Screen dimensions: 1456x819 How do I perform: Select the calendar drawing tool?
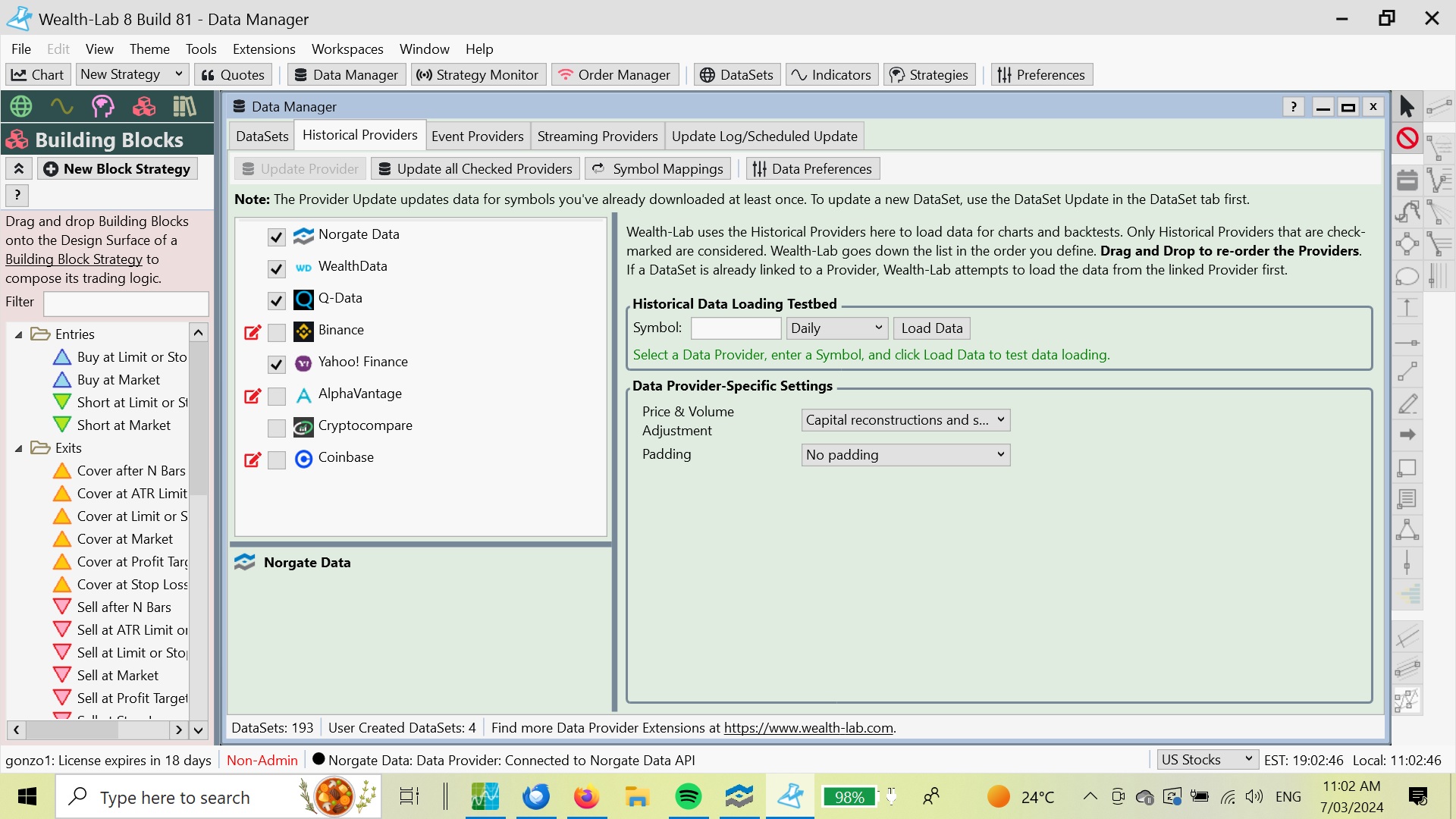pyautogui.click(x=1407, y=180)
